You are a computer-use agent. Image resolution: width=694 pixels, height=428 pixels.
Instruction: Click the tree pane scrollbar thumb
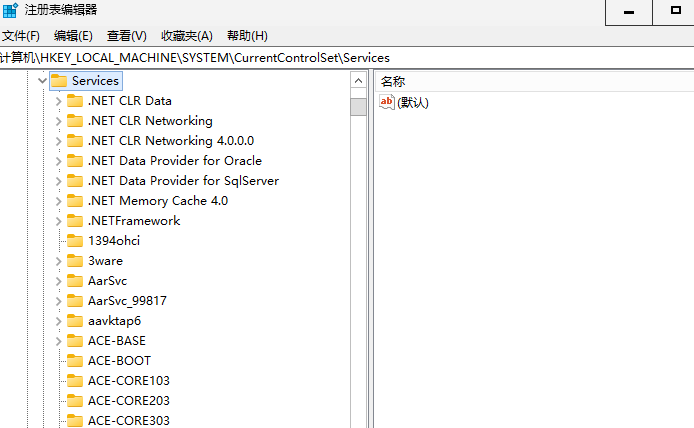[359, 107]
